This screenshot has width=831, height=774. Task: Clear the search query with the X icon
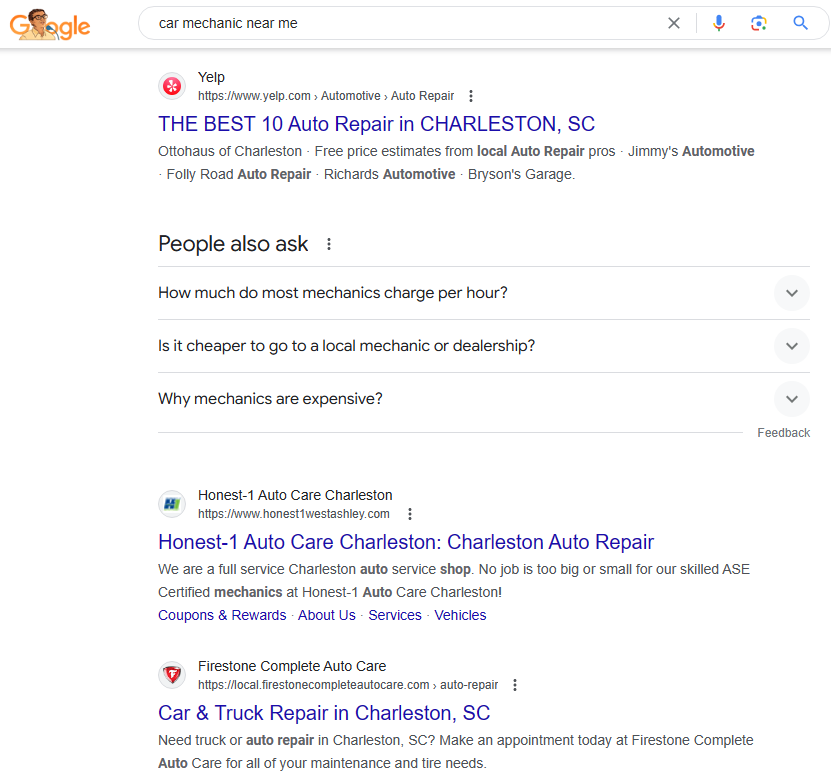pos(674,22)
